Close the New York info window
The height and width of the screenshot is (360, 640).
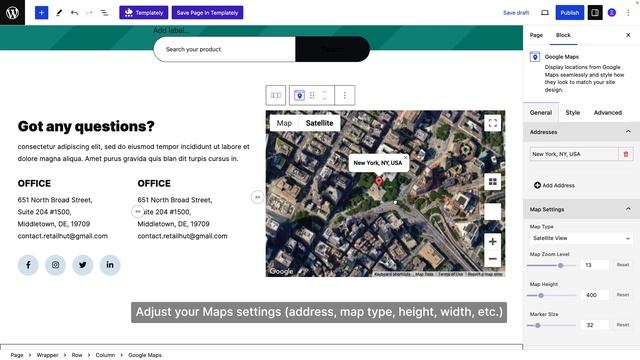pyautogui.click(x=405, y=158)
